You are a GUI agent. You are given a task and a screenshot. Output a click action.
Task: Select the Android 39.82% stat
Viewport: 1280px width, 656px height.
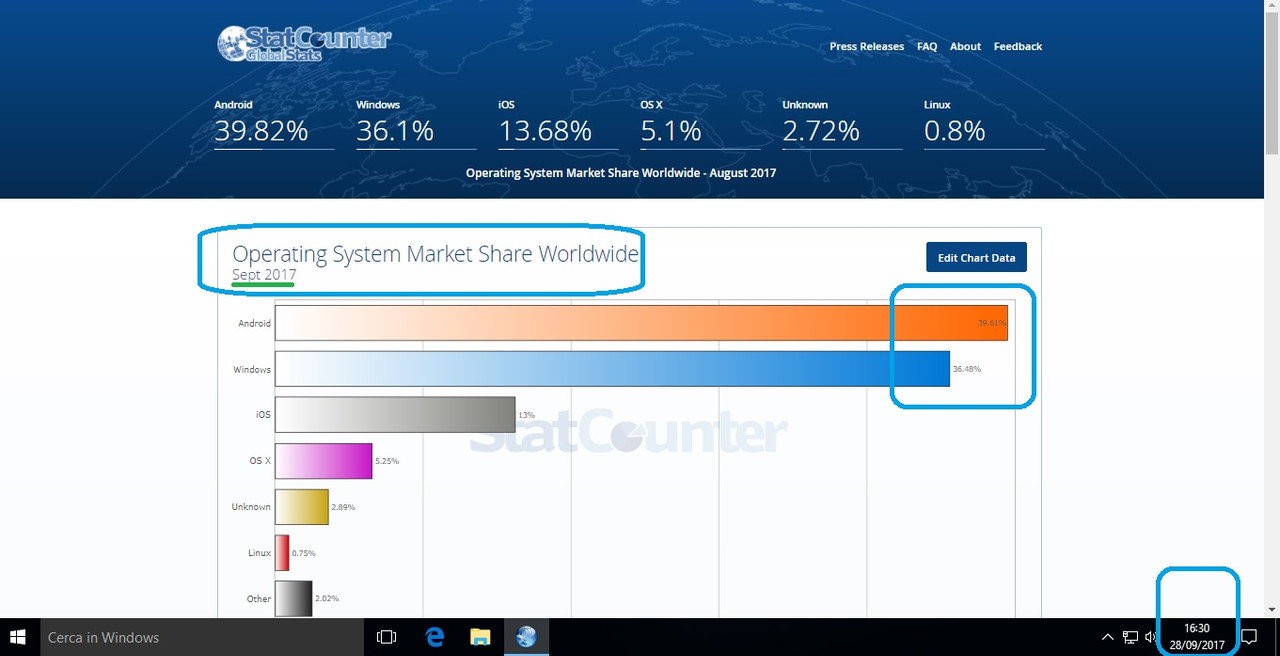click(273, 123)
